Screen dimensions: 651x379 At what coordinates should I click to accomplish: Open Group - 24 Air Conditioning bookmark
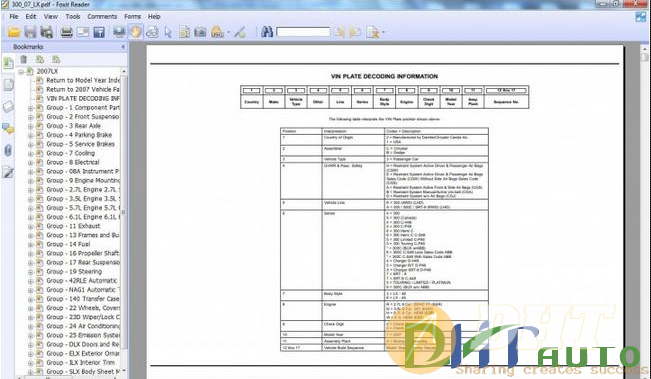pos(83,326)
